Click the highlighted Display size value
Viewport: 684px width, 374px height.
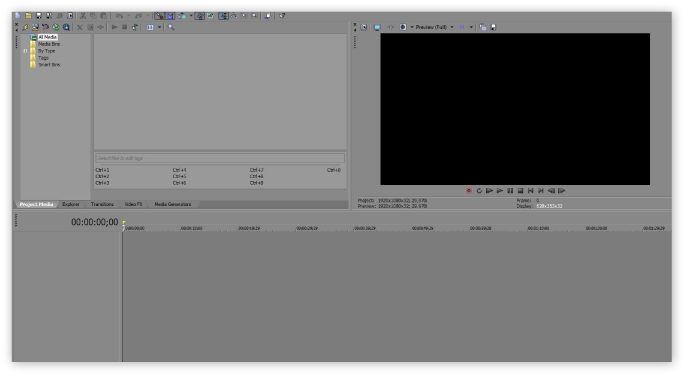click(549, 206)
